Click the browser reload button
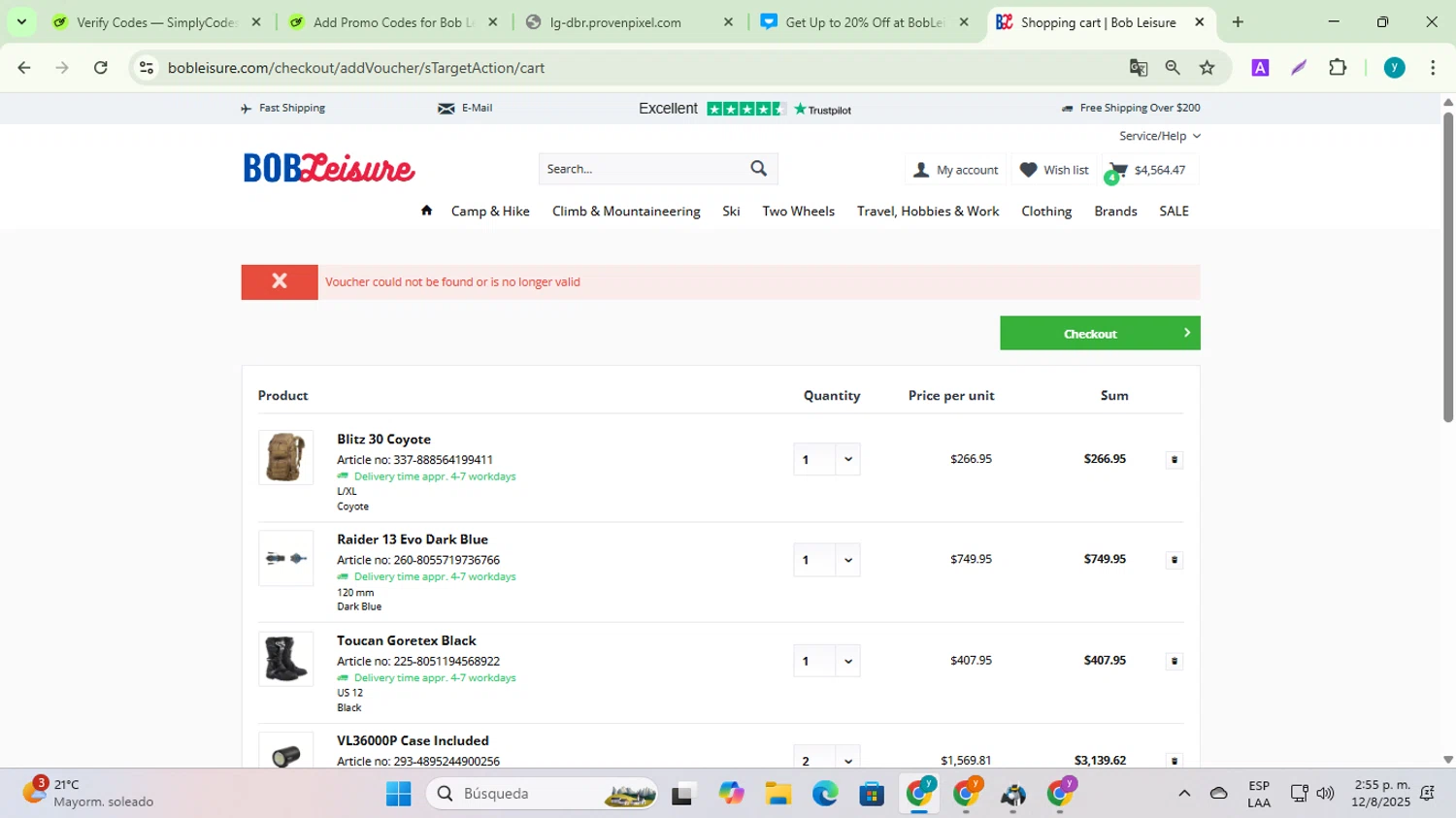Screen dimensions: 1456x818 (x=101, y=68)
